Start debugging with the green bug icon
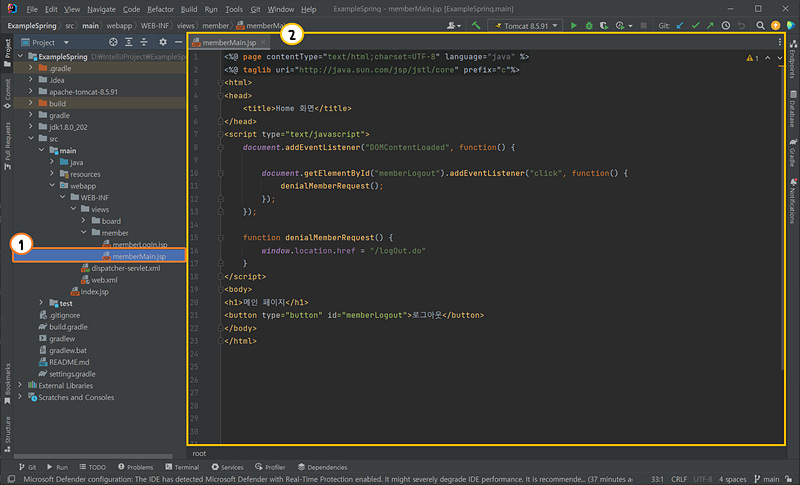This screenshot has width=800, height=485. tap(589, 25)
